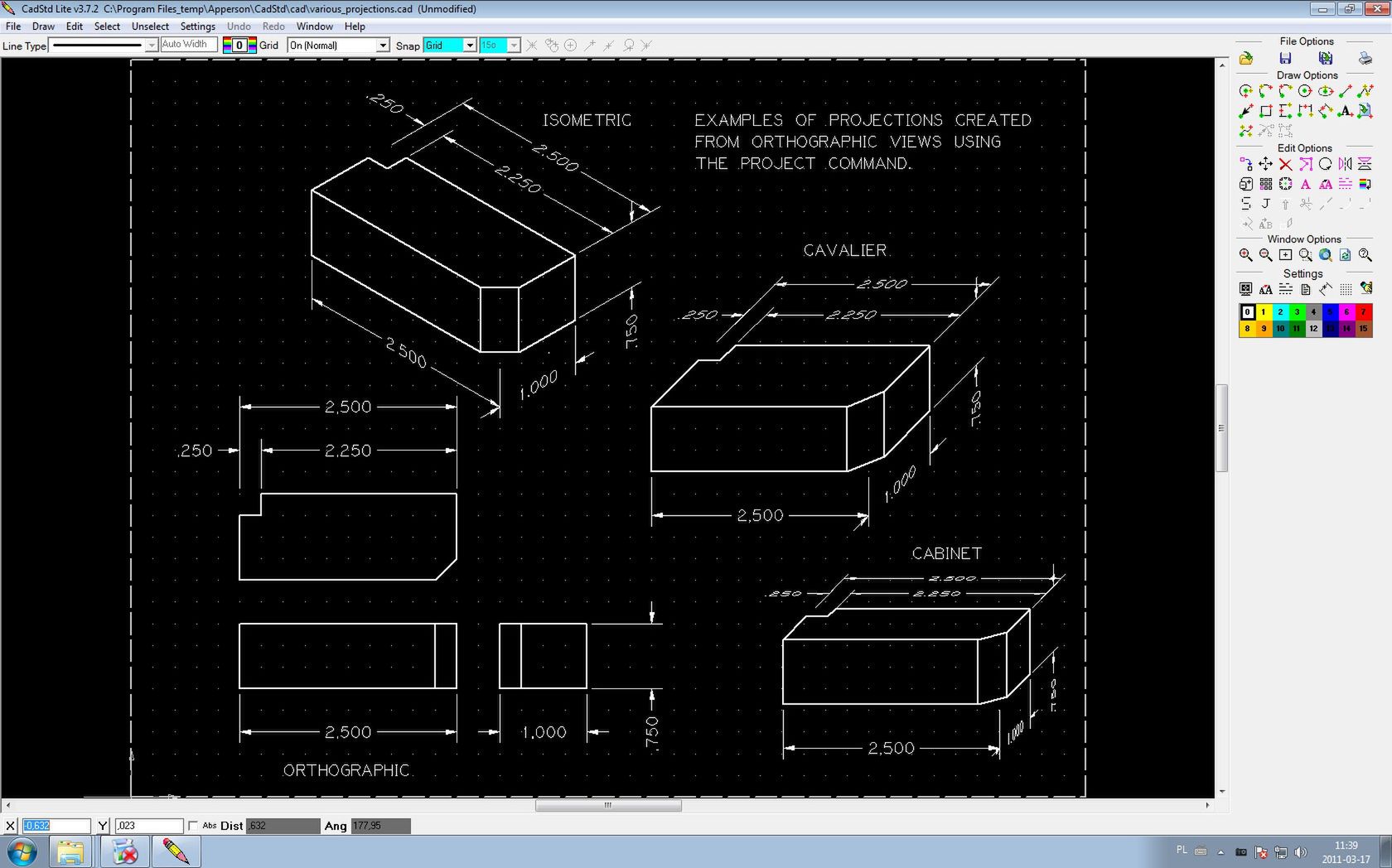Click the copy objects tool in Edit Options
The image size is (1392, 868).
pos(1245,164)
